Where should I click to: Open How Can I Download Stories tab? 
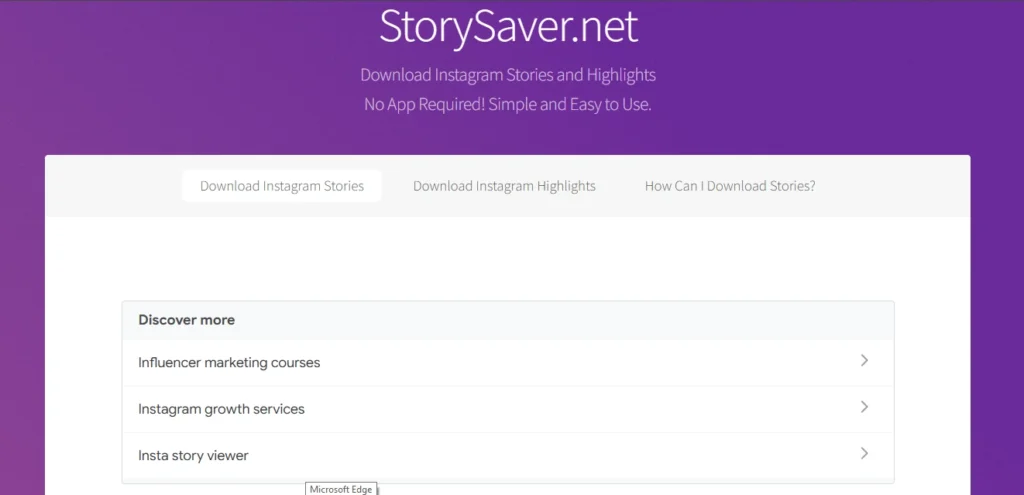click(730, 186)
